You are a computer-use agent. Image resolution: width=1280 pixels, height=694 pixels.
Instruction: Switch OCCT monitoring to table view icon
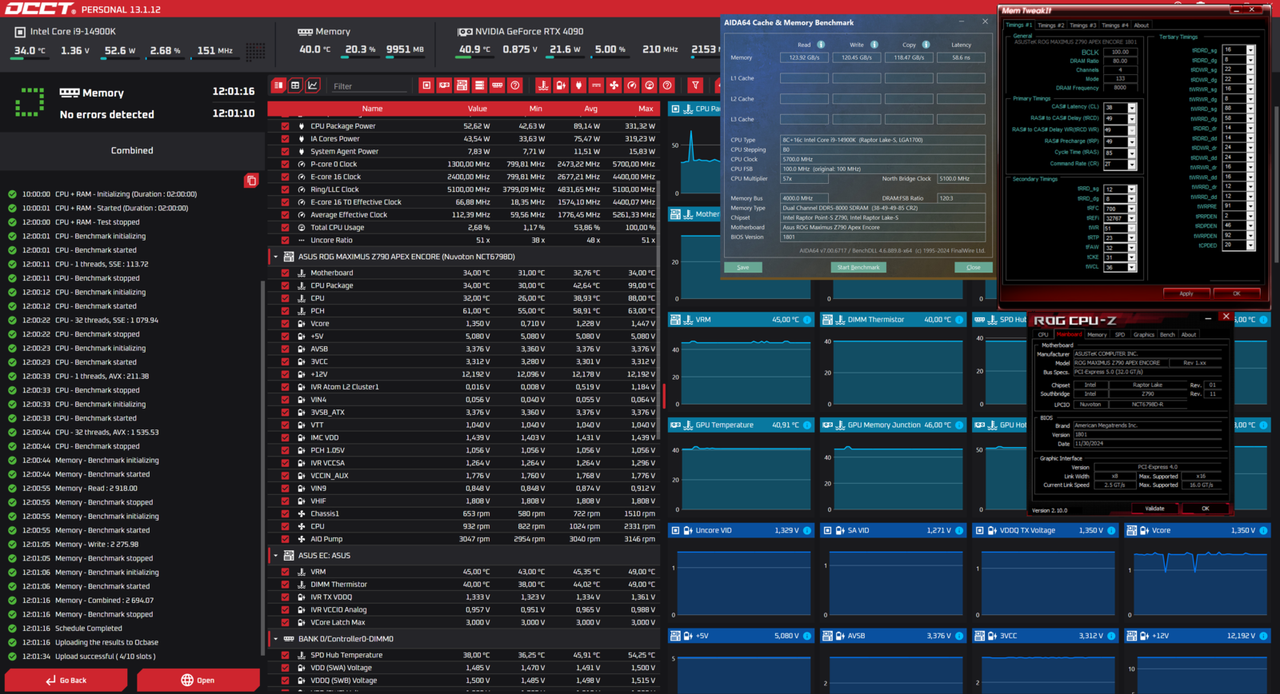pos(295,86)
